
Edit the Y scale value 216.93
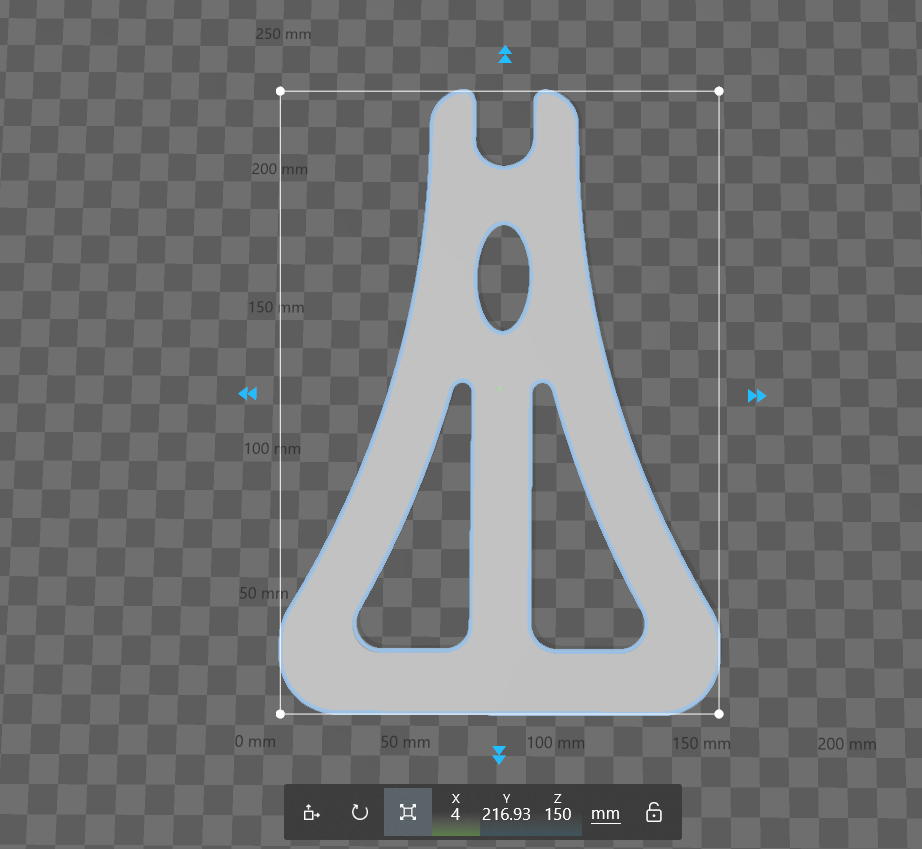[506, 814]
